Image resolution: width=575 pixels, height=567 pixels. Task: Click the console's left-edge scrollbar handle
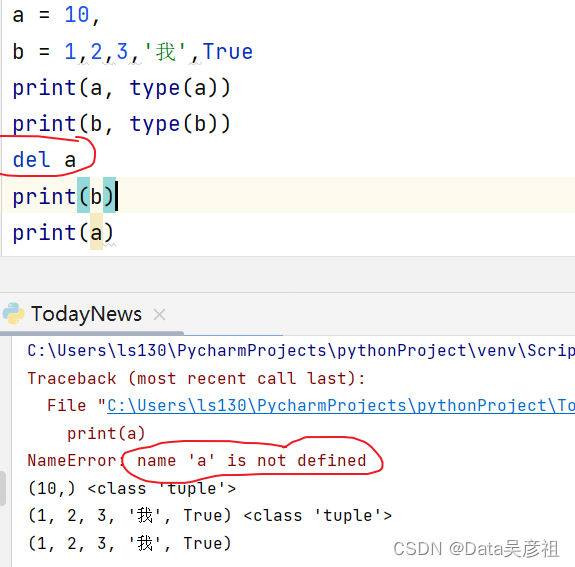(x=3, y=489)
